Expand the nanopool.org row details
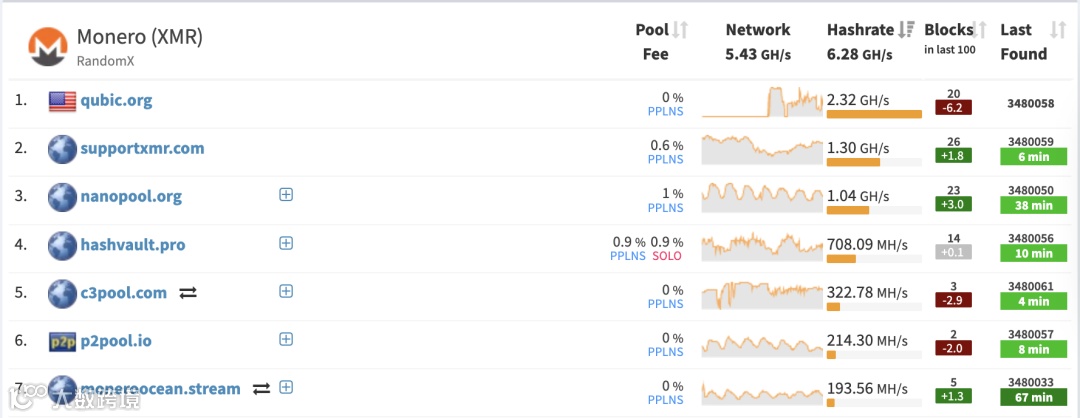Screen dimensions: 1080x418 tap(286, 195)
